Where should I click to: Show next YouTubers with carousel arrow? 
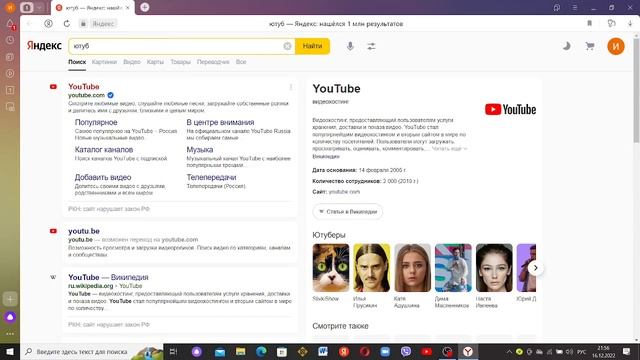tap(535, 268)
